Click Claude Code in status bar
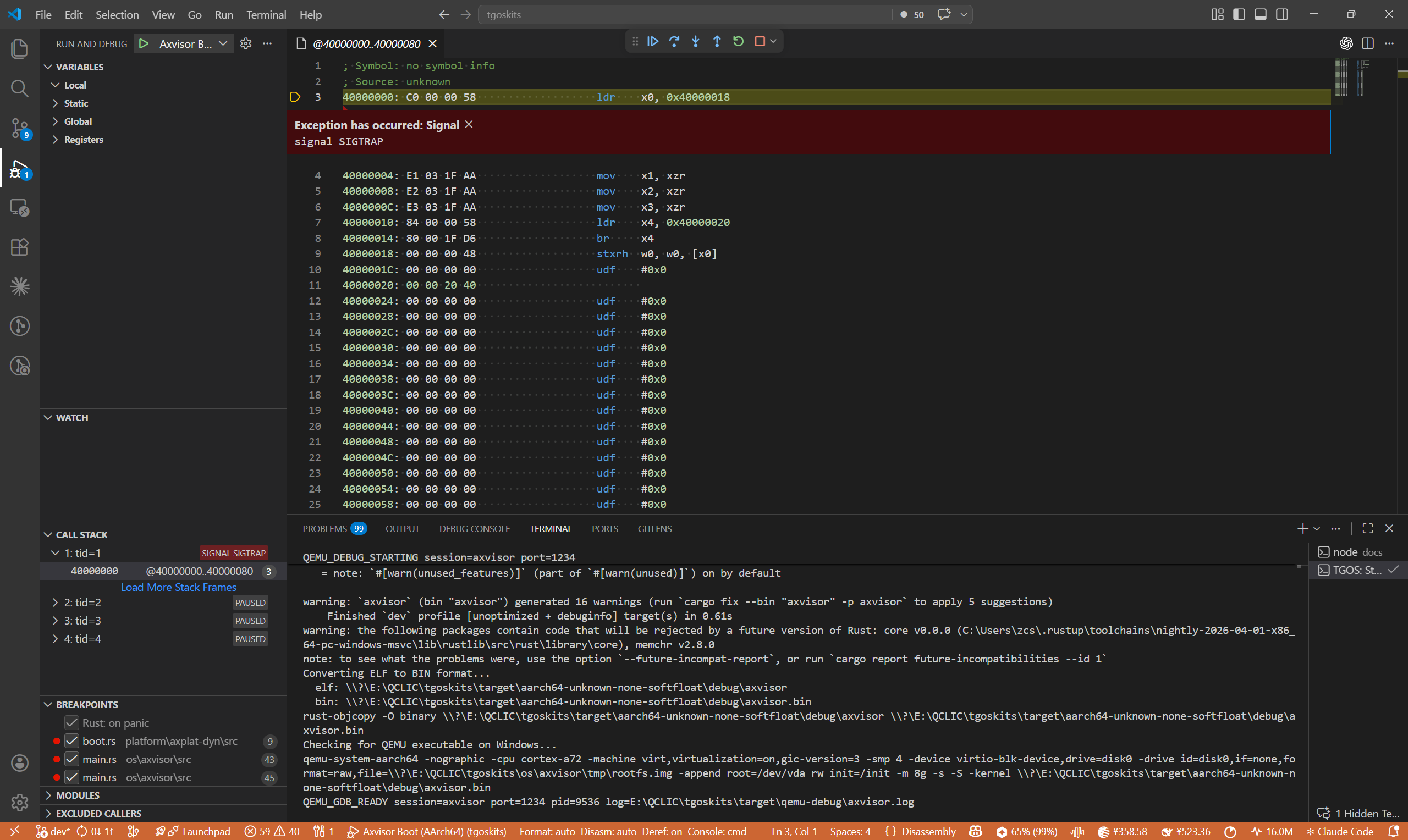This screenshot has height=840, width=1408. (1339, 831)
